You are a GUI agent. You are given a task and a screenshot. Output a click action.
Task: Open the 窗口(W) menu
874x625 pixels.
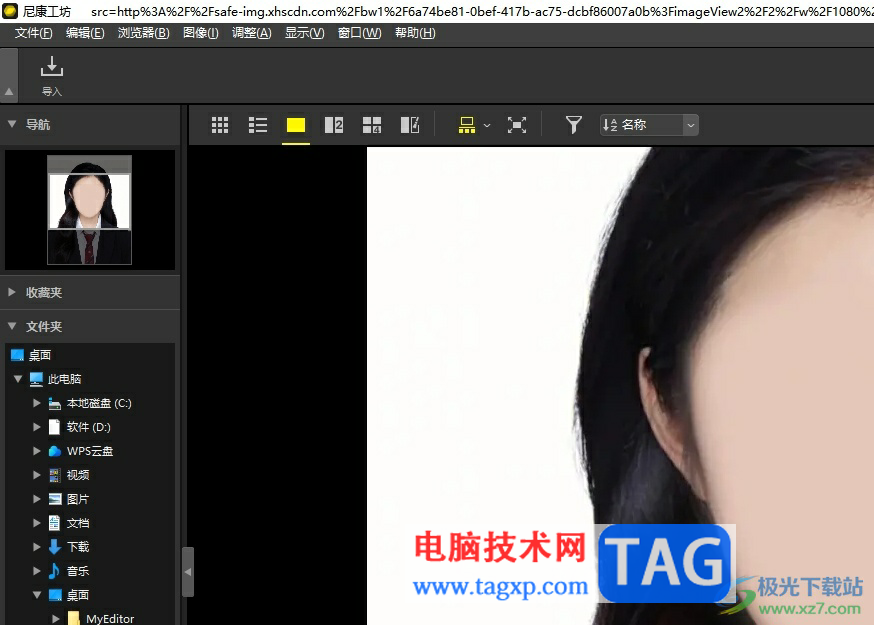pos(360,33)
